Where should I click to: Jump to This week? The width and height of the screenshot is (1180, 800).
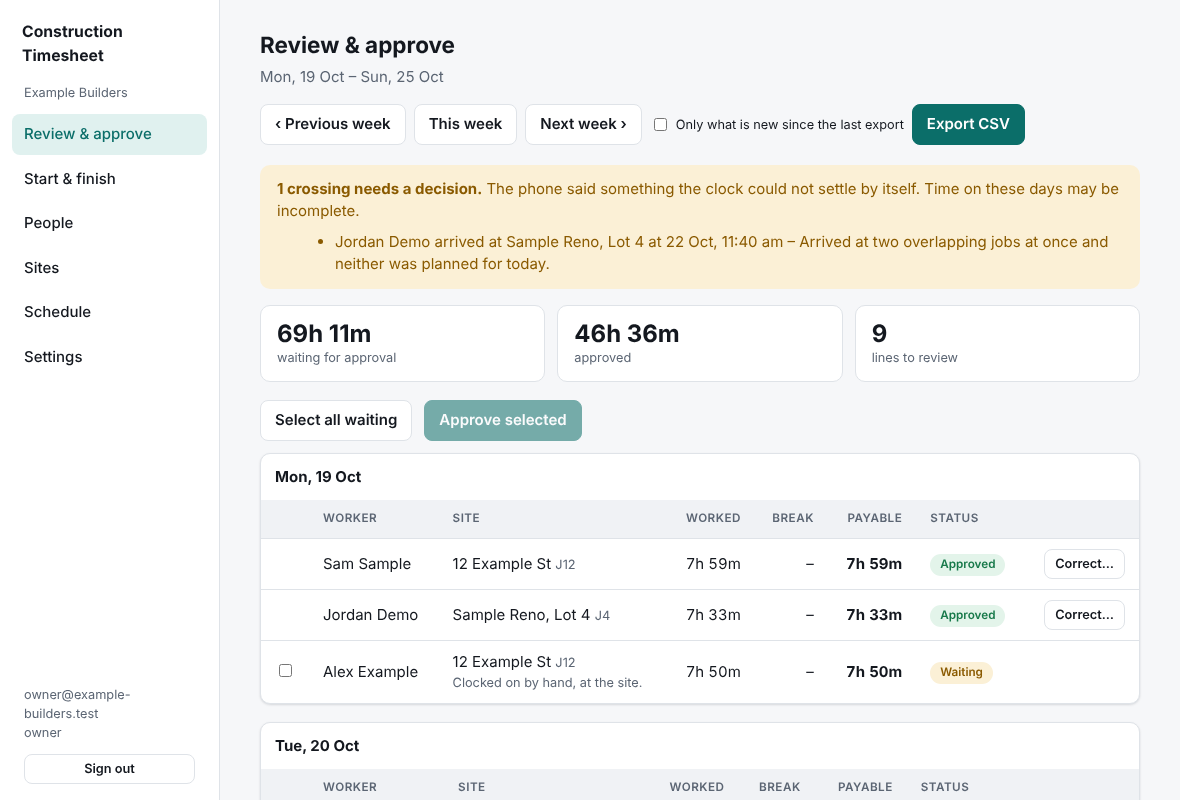click(465, 124)
